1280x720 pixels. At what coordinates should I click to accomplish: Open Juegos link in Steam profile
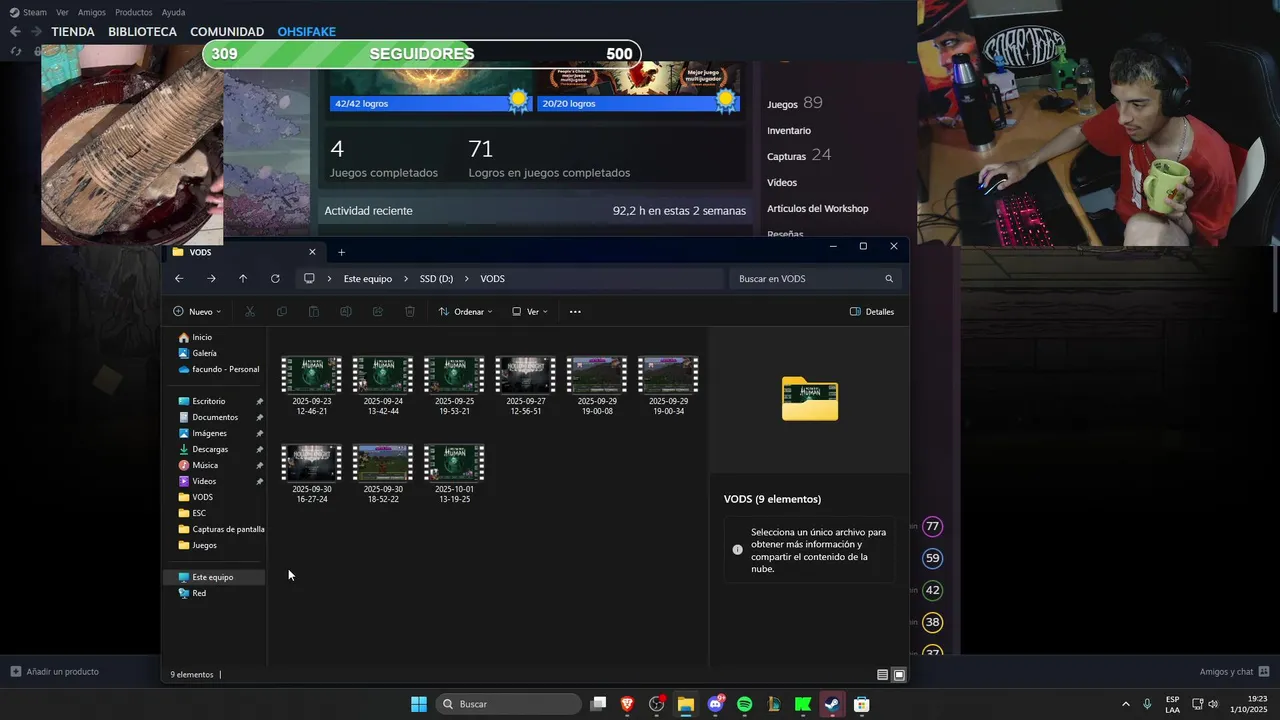click(x=782, y=104)
